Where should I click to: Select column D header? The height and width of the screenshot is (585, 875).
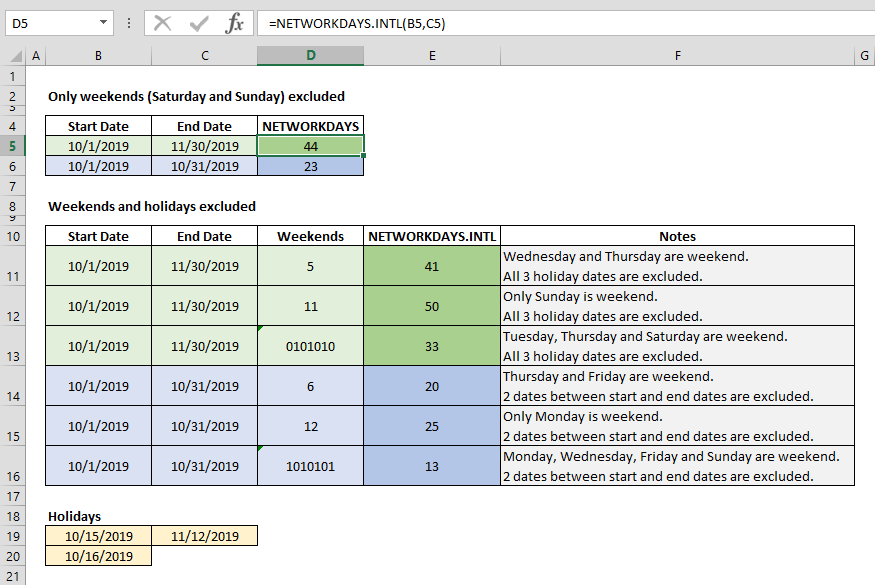coord(310,56)
